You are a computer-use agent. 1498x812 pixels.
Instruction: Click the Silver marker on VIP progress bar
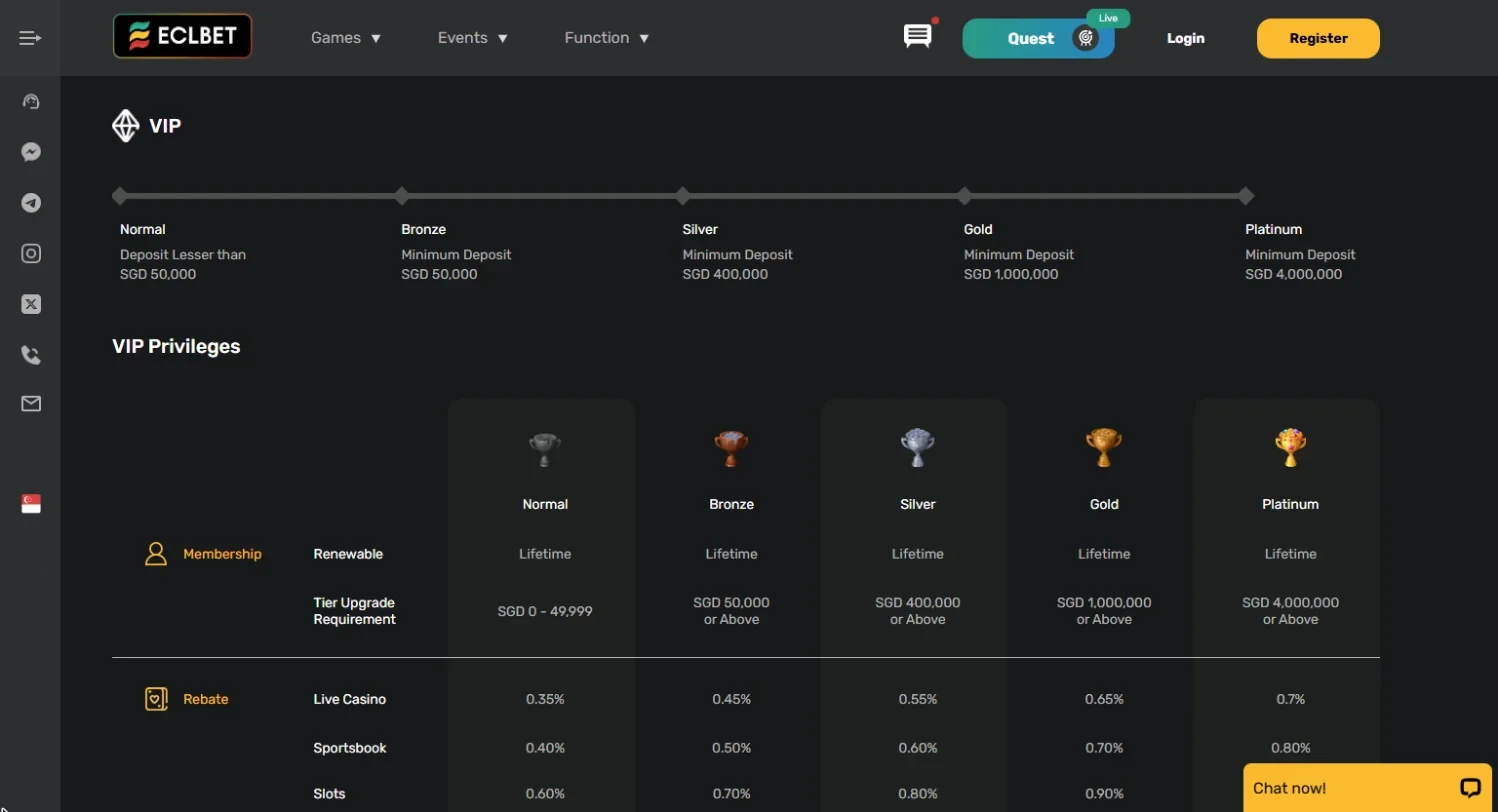pyautogui.click(x=683, y=195)
